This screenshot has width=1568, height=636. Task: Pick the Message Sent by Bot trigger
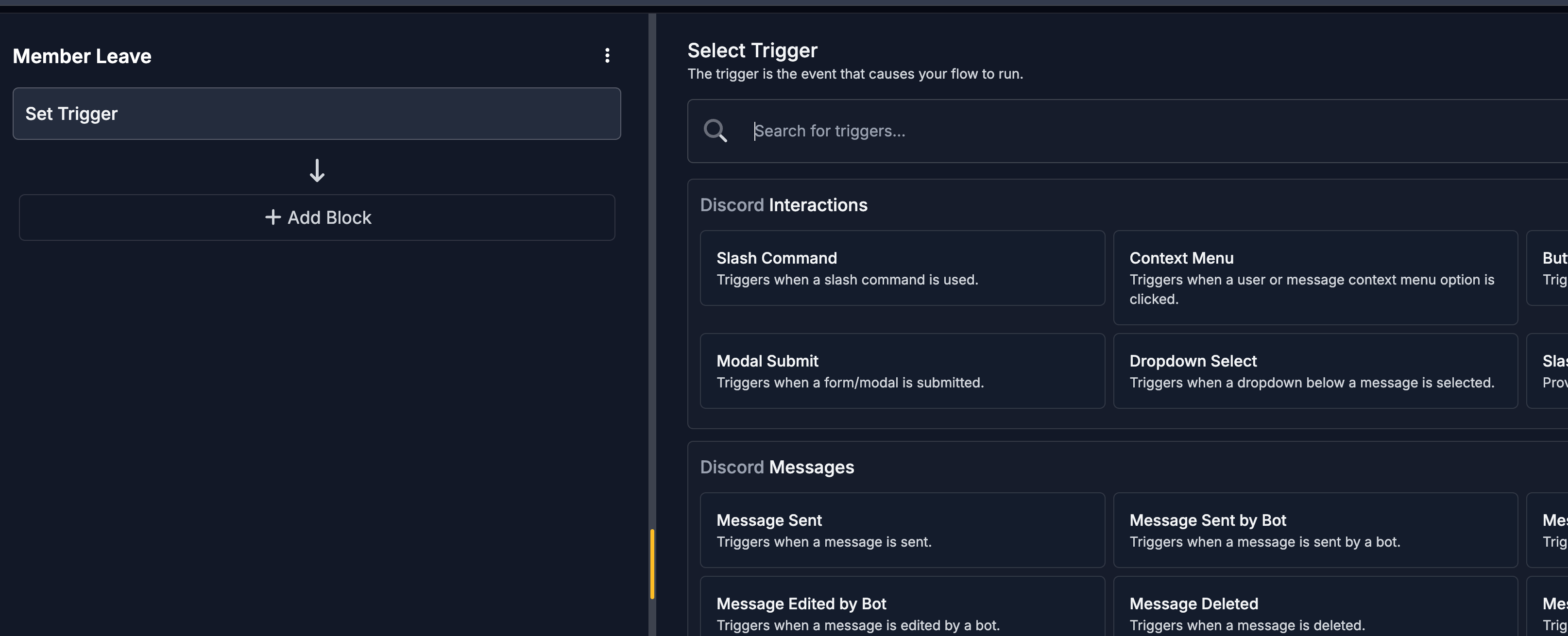click(x=1315, y=530)
